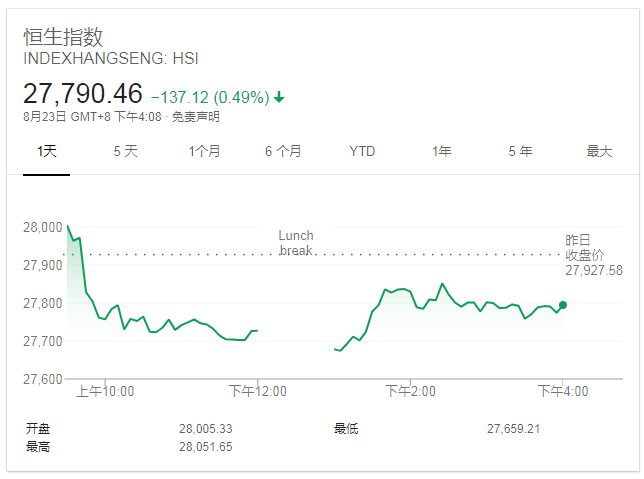Select the 1天 time range tab
This screenshot has width=644, height=479.
tap(47, 151)
